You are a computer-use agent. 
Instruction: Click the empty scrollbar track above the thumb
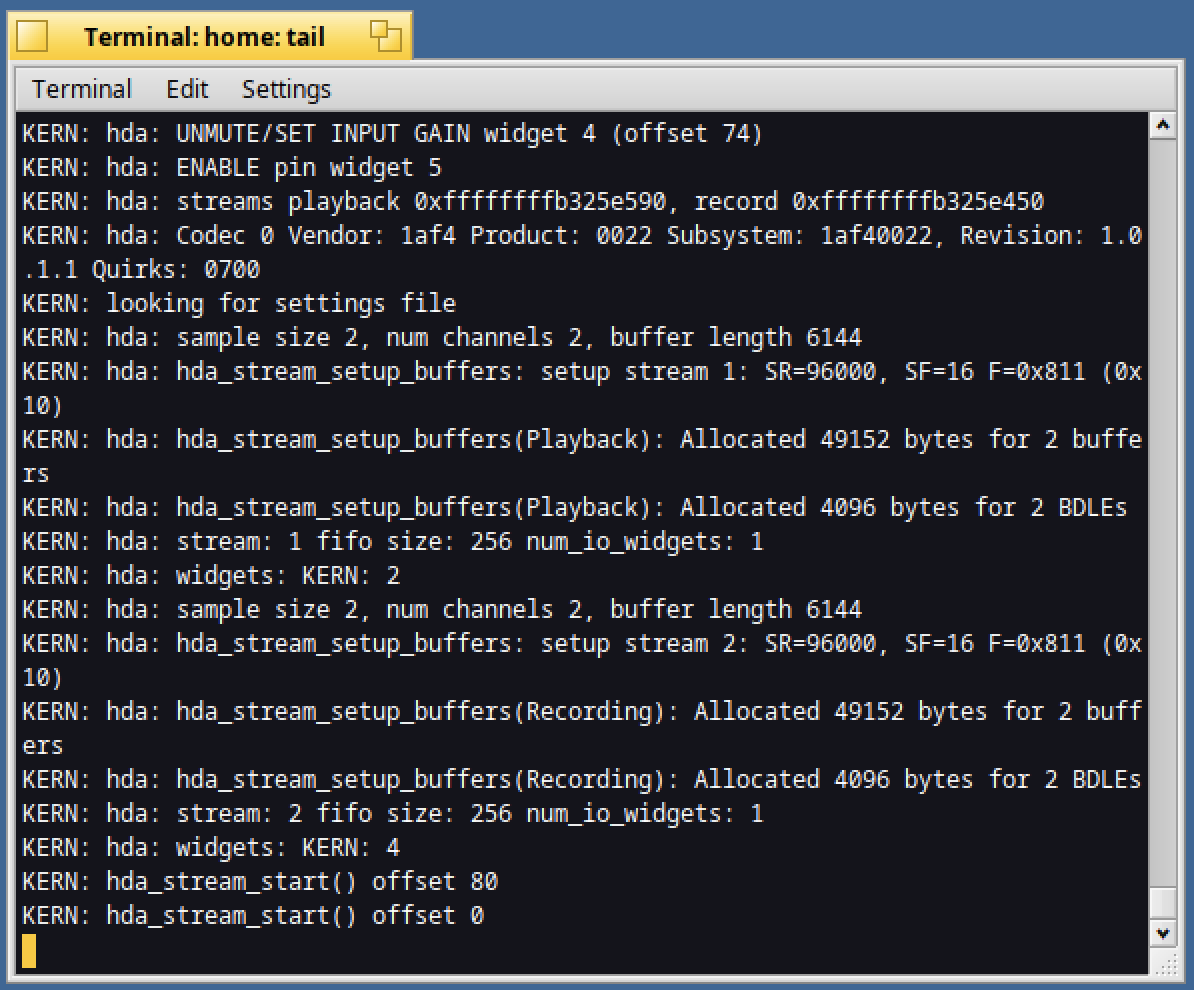(x=1163, y=510)
